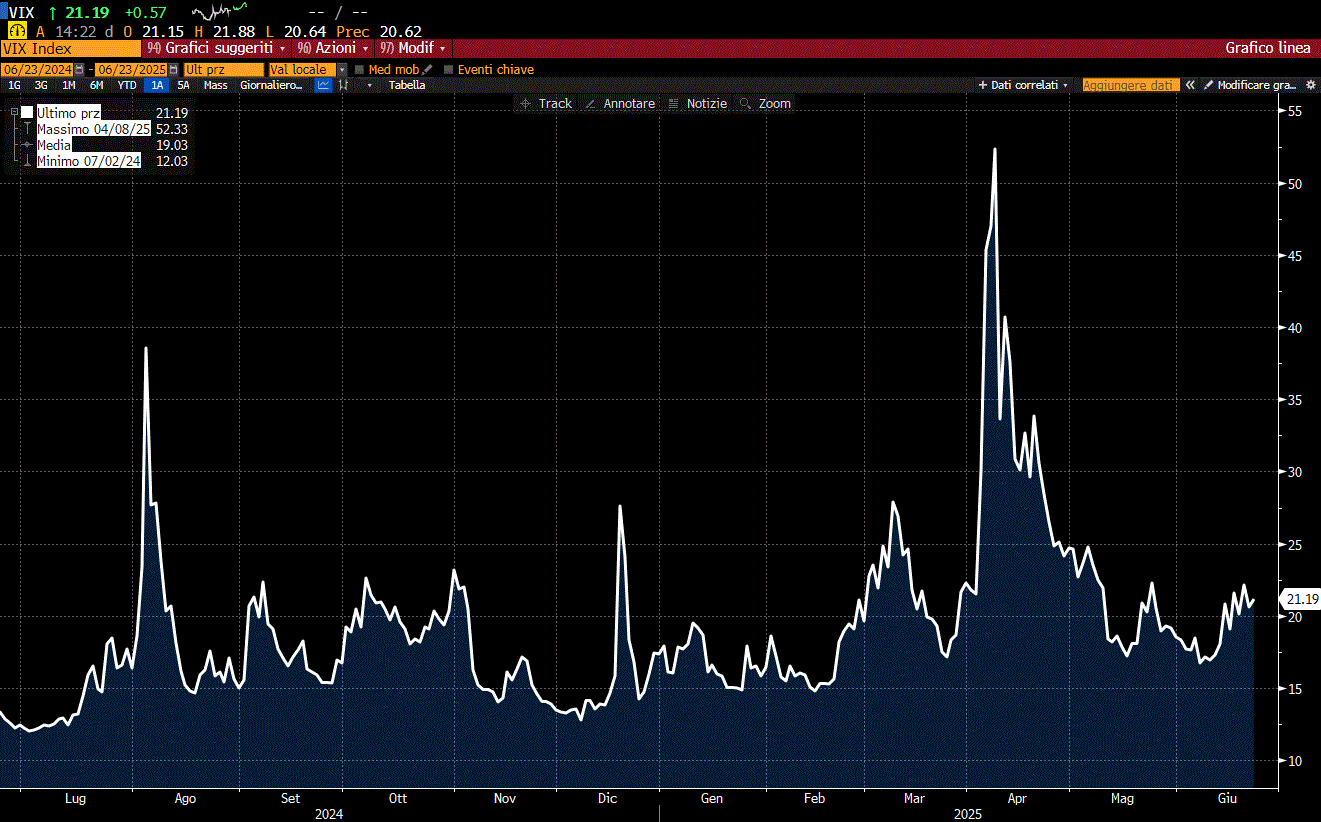1321x822 pixels.
Task: Click Modificare grafico button
Action: click(1250, 85)
